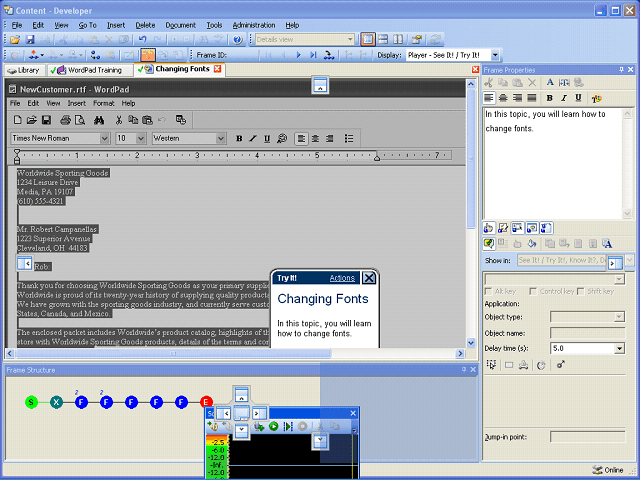Click the Online status indicator
Viewport: 640px width, 480px height.
point(608,470)
